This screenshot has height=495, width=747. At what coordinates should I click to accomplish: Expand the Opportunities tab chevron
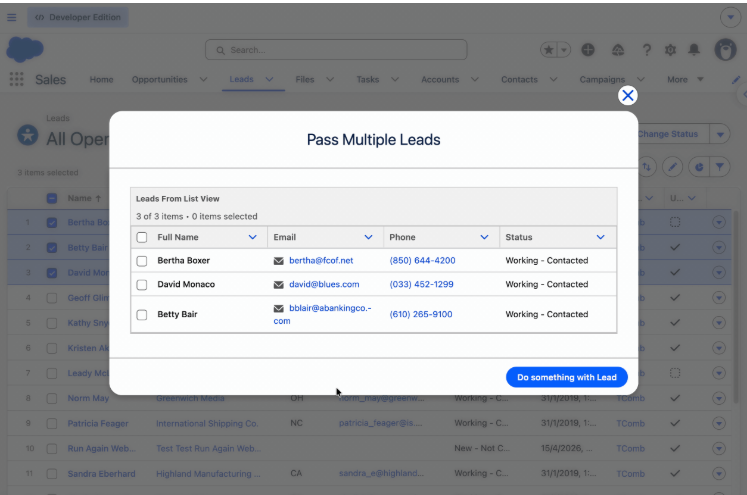[x=203, y=80]
